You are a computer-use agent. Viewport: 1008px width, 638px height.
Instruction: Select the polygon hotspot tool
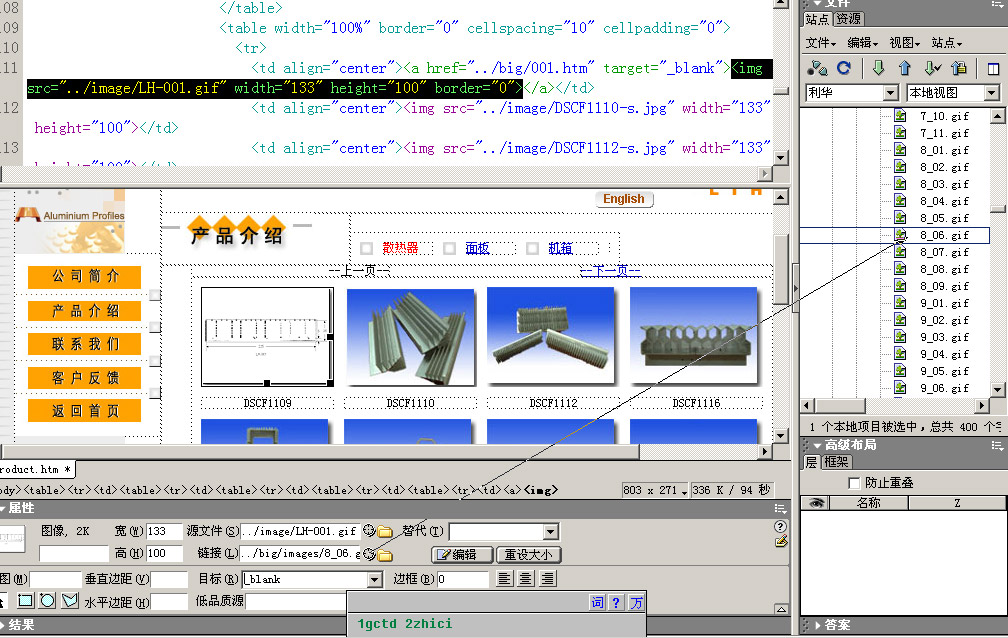tap(70, 601)
